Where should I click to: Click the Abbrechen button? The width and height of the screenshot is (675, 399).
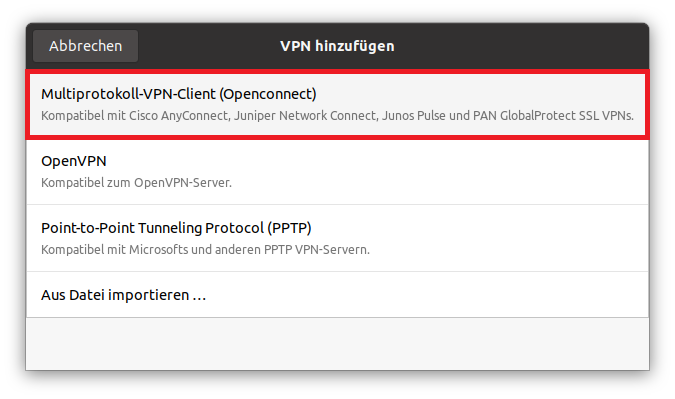pos(85,46)
